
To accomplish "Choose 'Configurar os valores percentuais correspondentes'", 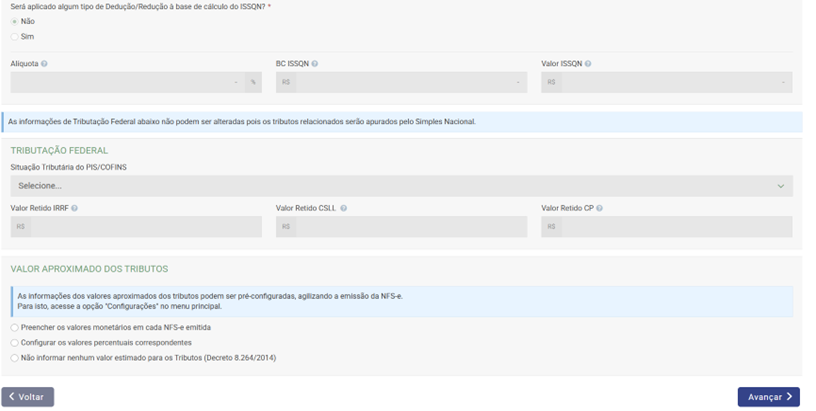I will pyautogui.click(x=14, y=342).
